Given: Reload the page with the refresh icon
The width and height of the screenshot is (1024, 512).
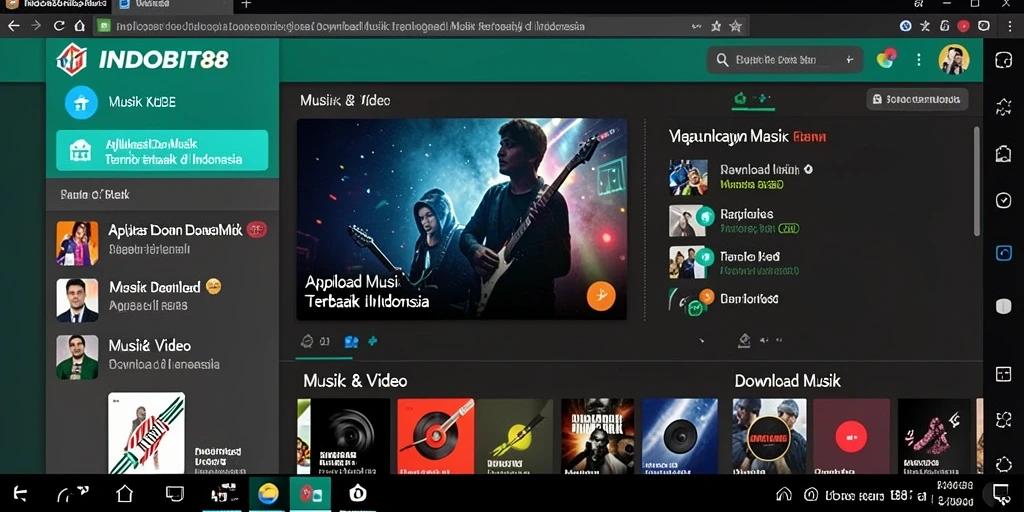Looking at the screenshot, I should tap(59, 26).
